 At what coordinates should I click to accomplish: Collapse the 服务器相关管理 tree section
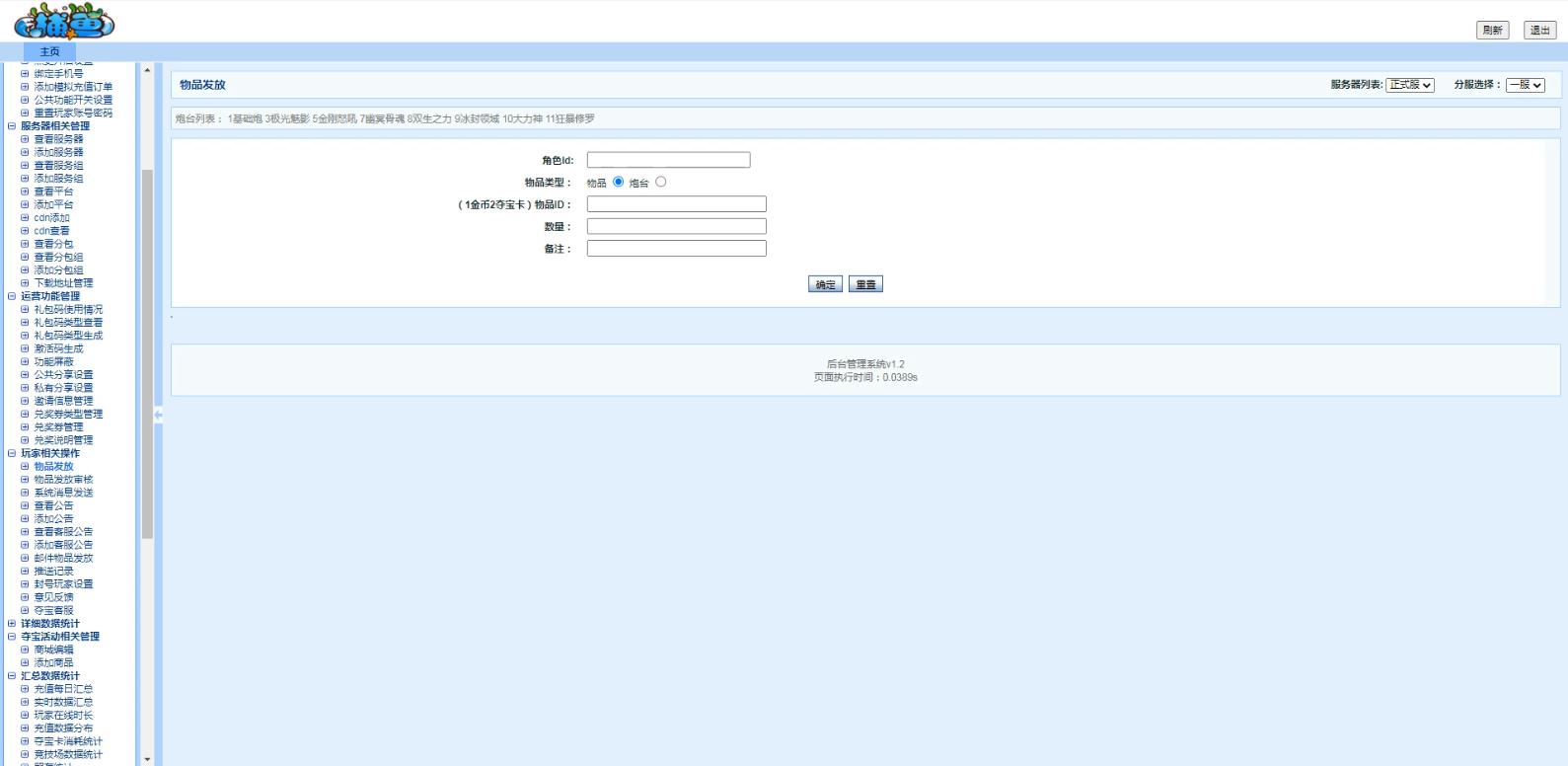(x=12, y=126)
